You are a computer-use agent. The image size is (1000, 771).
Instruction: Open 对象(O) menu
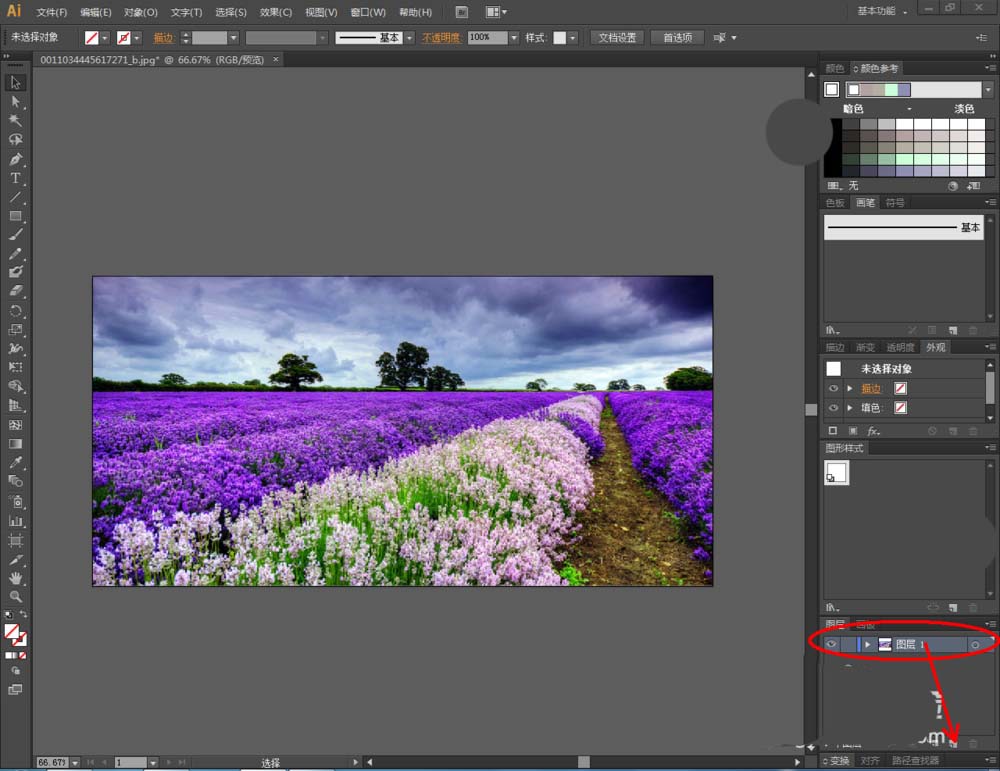coord(141,12)
